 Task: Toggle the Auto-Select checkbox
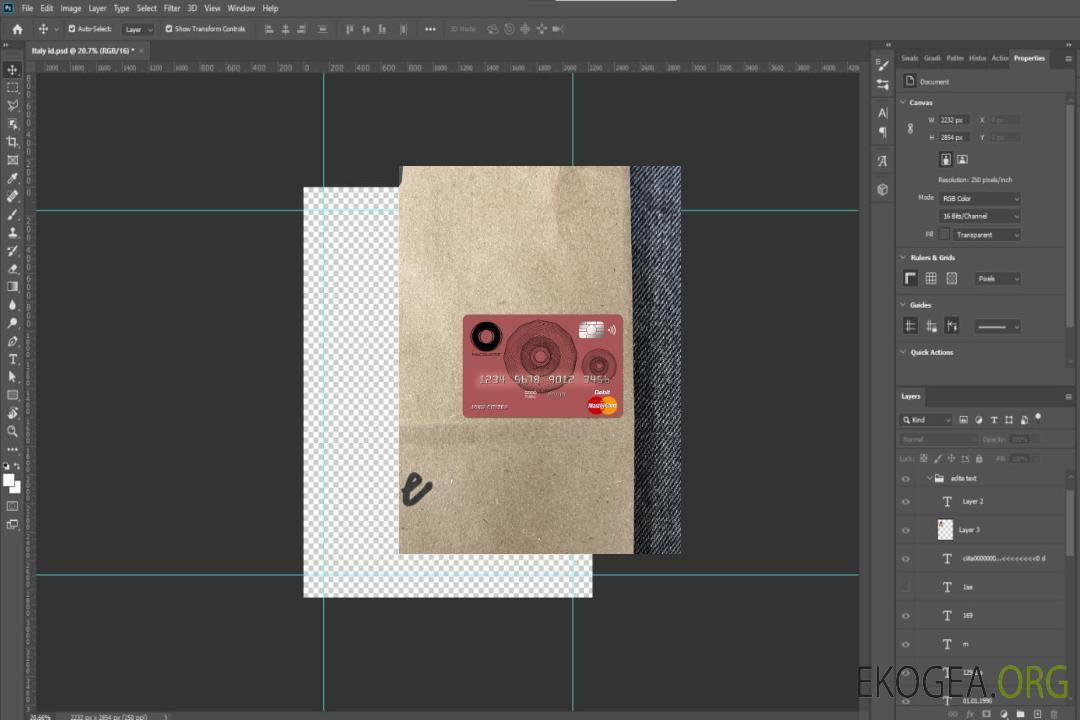click(x=71, y=29)
